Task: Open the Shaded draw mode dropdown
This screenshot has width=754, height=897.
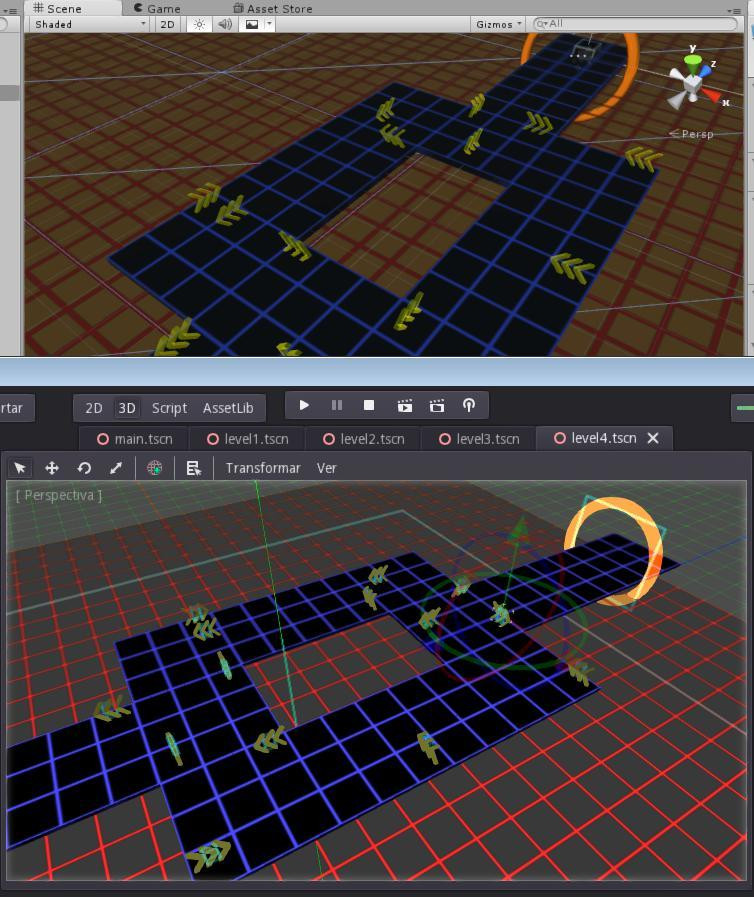Action: coord(90,24)
